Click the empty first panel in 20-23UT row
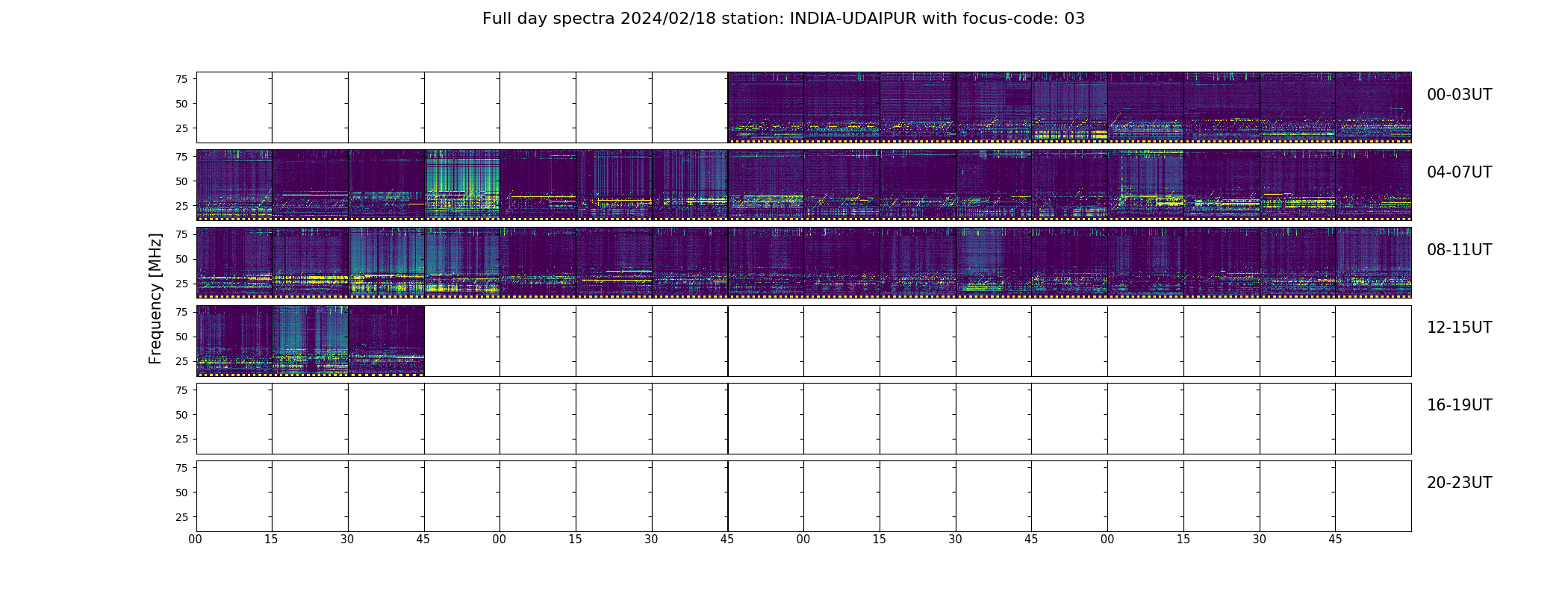This screenshot has width=1568, height=597. pyautogui.click(x=234, y=496)
